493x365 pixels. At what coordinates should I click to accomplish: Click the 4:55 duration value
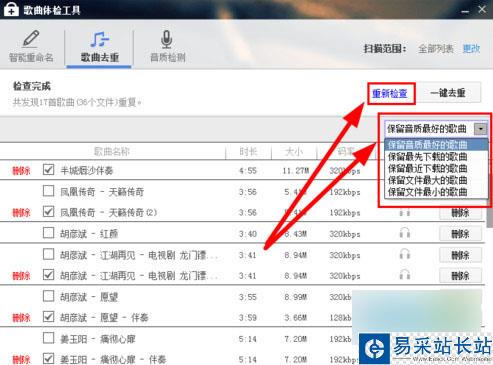[x=248, y=171]
